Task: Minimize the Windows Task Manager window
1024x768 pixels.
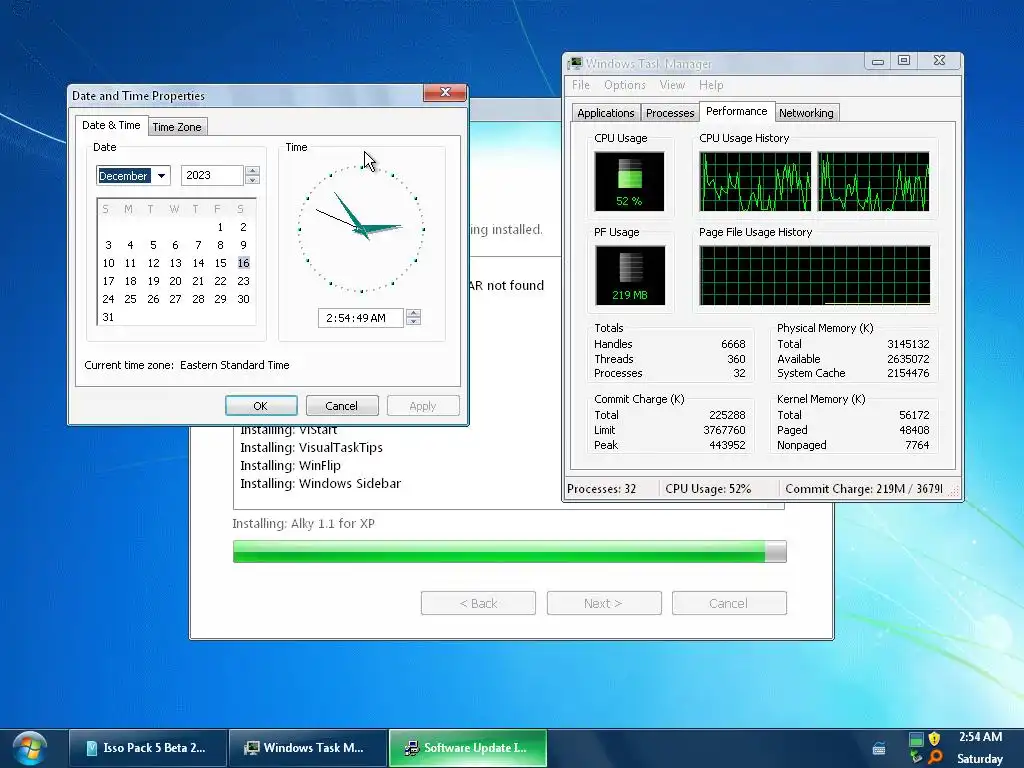Action: pyautogui.click(x=878, y=61)
